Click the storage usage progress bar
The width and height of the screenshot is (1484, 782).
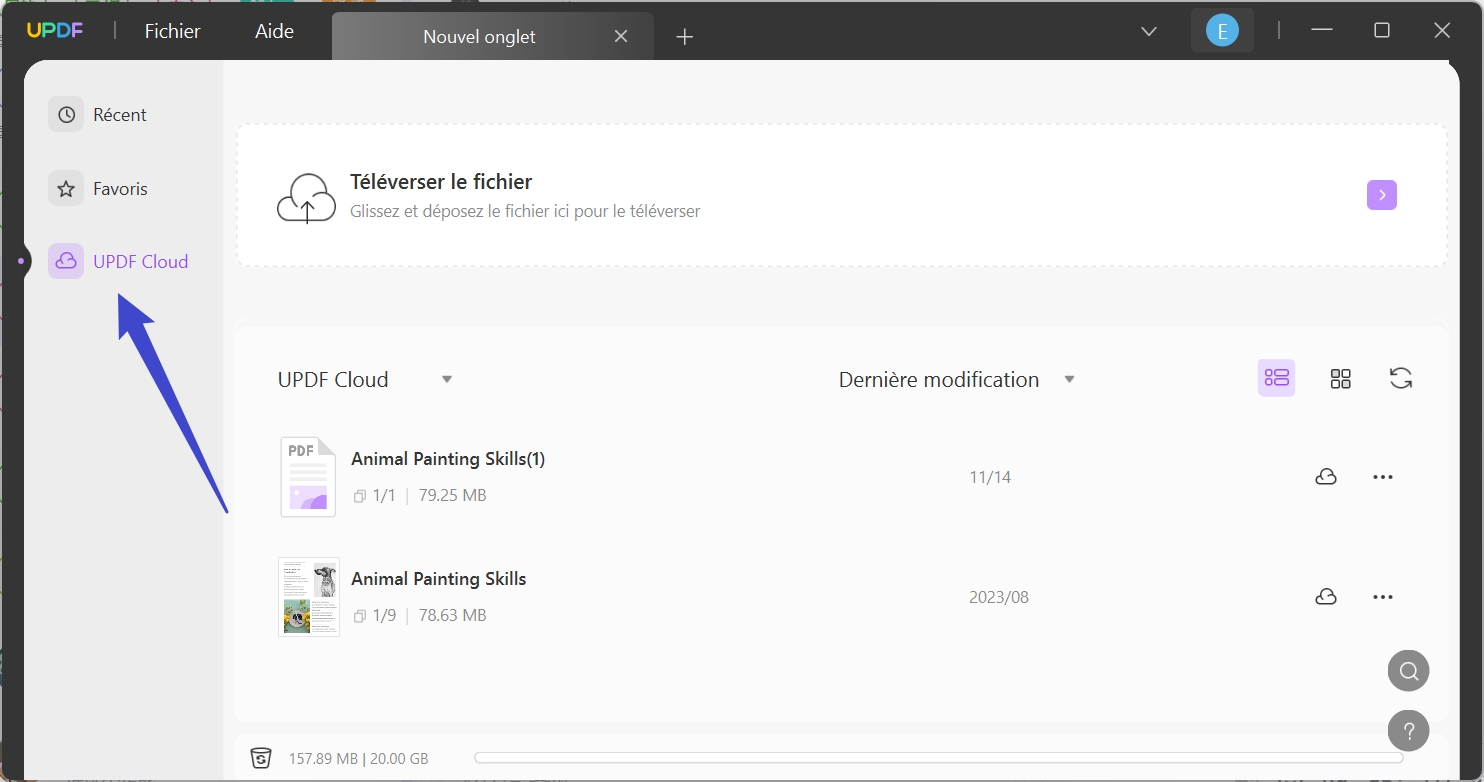(x=938, y=758)
